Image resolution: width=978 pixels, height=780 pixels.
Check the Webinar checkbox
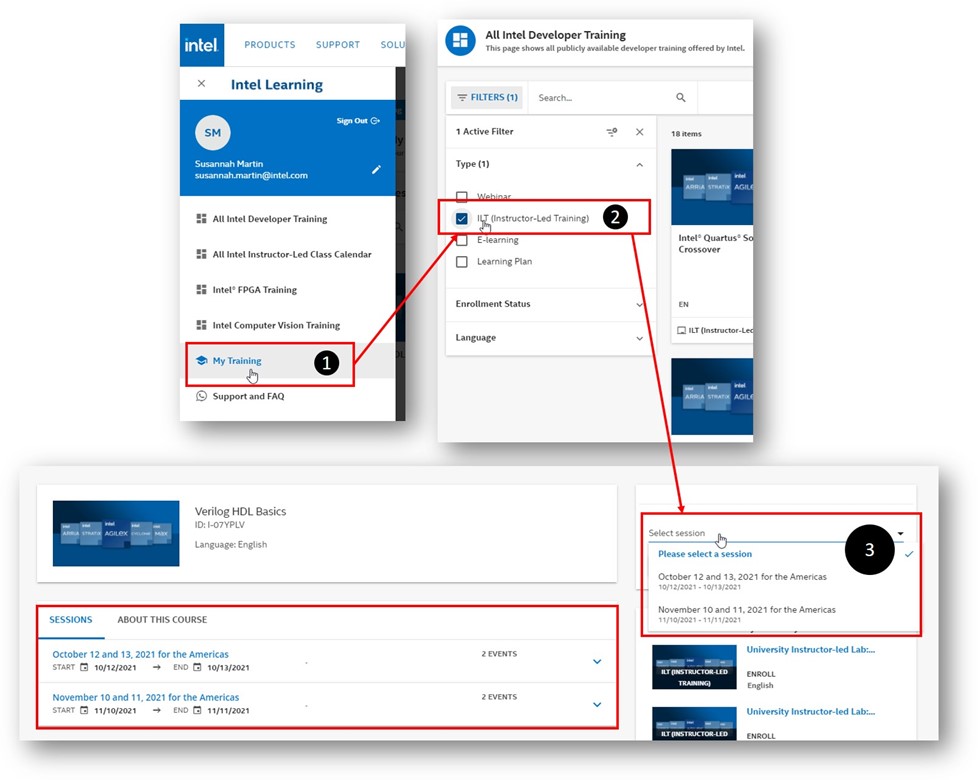[462, 197]
